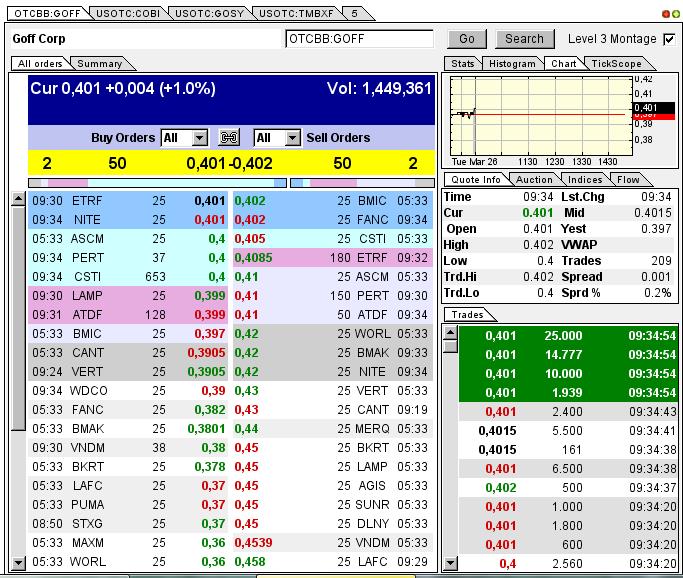Click the green circle icon at top right
The image size is (683, 578).
[x=676, y=14]
